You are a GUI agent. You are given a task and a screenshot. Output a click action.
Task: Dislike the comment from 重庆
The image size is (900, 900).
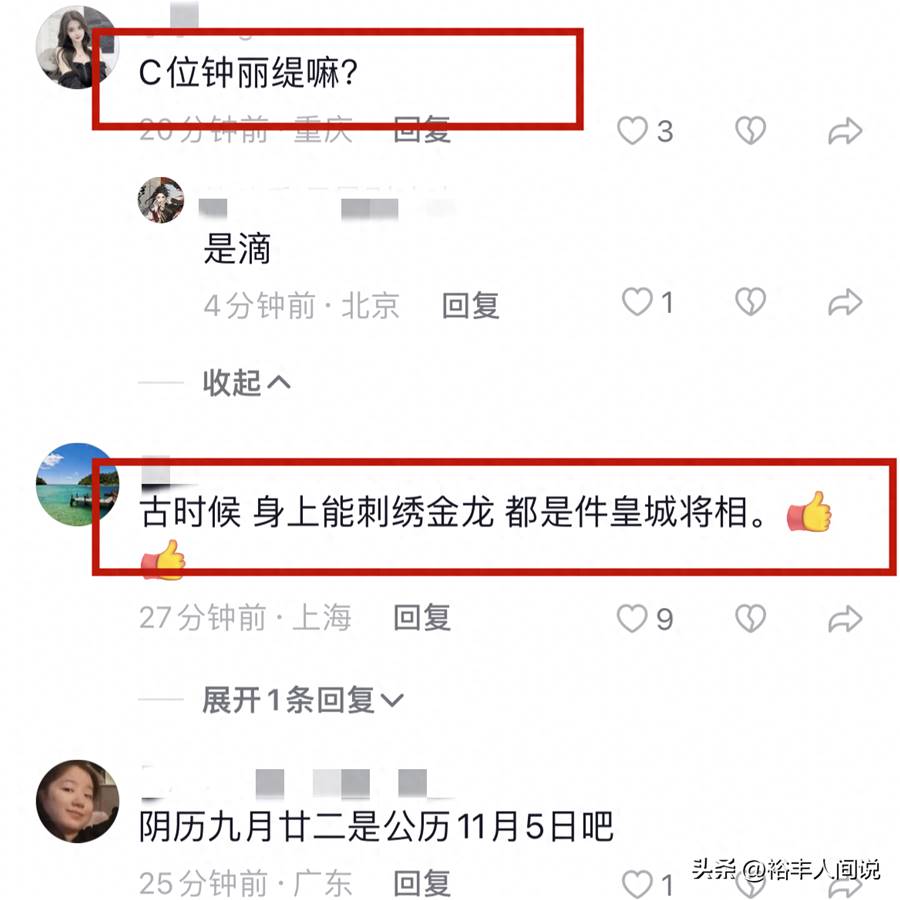751,131
